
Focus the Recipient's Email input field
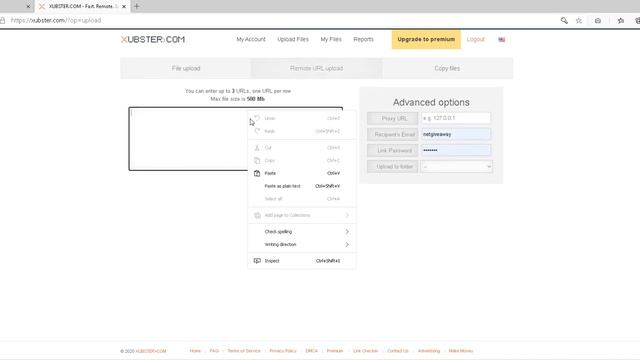(x=456, y=134)
